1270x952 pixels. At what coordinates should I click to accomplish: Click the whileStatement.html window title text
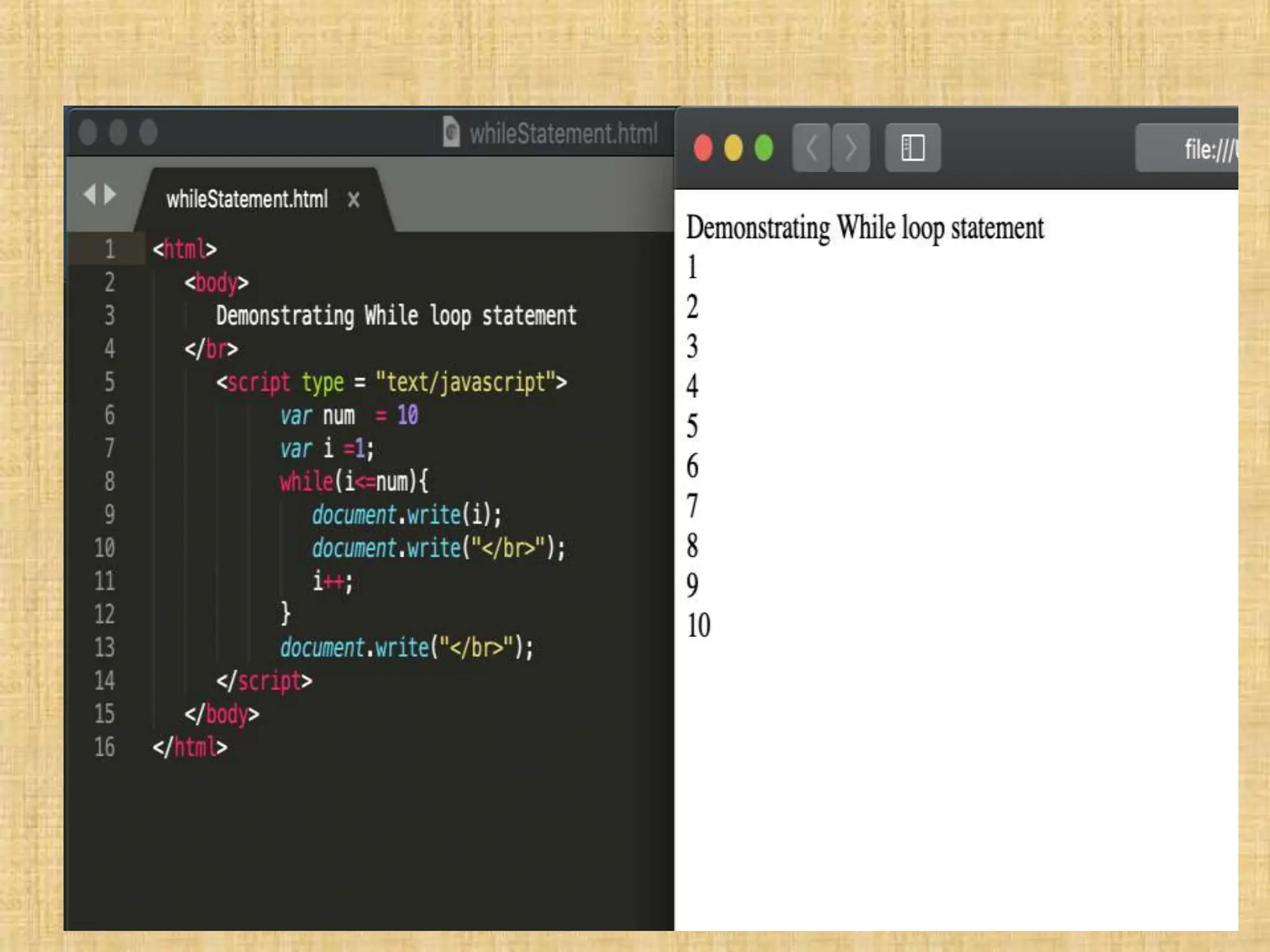563,133
